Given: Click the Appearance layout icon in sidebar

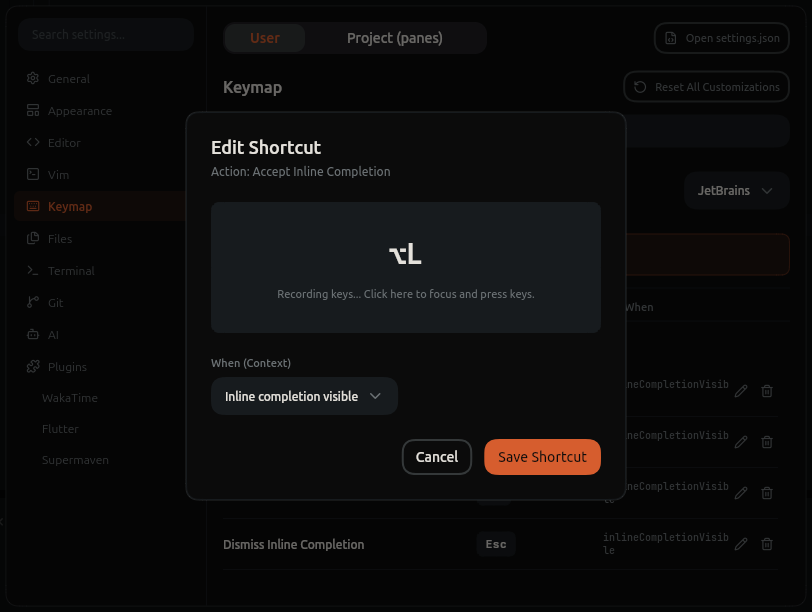Looking at the screenshot, I should point(33,111).
